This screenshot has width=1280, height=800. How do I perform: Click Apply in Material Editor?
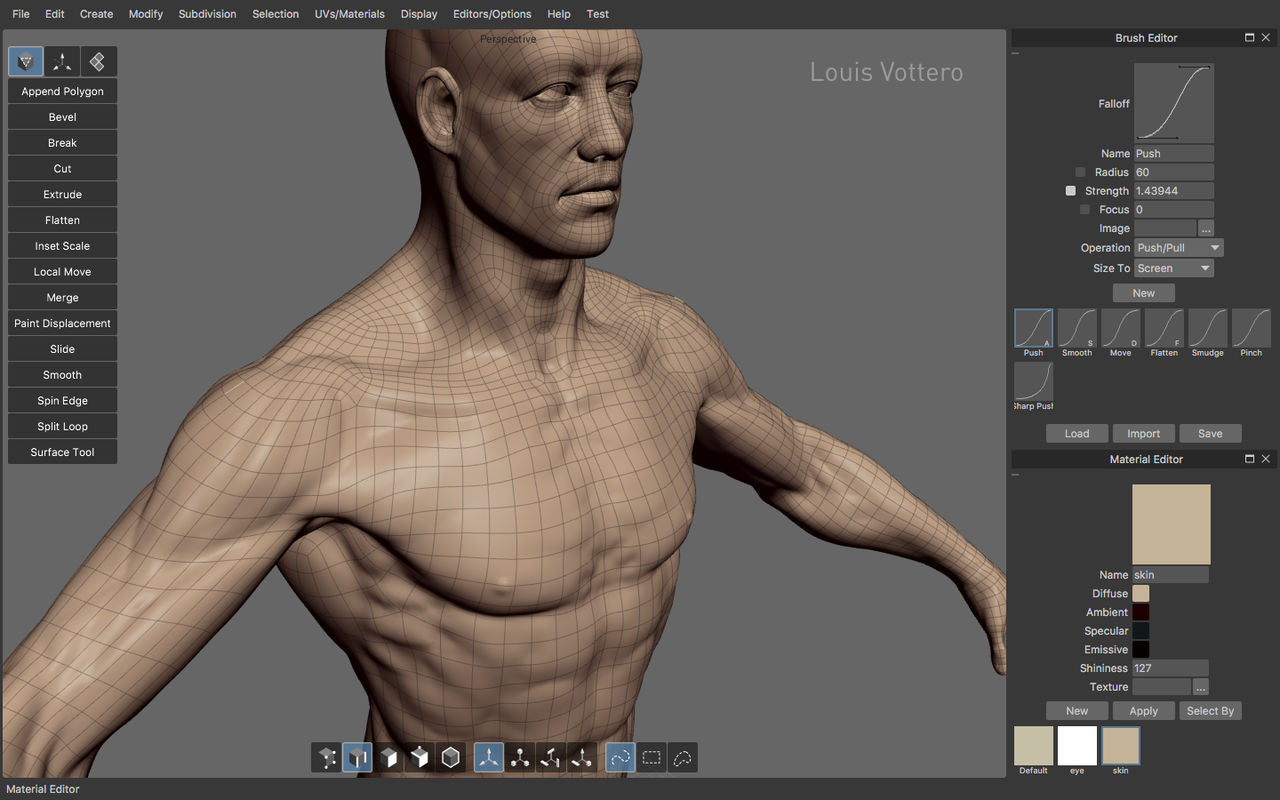(x=1143, y=711)
